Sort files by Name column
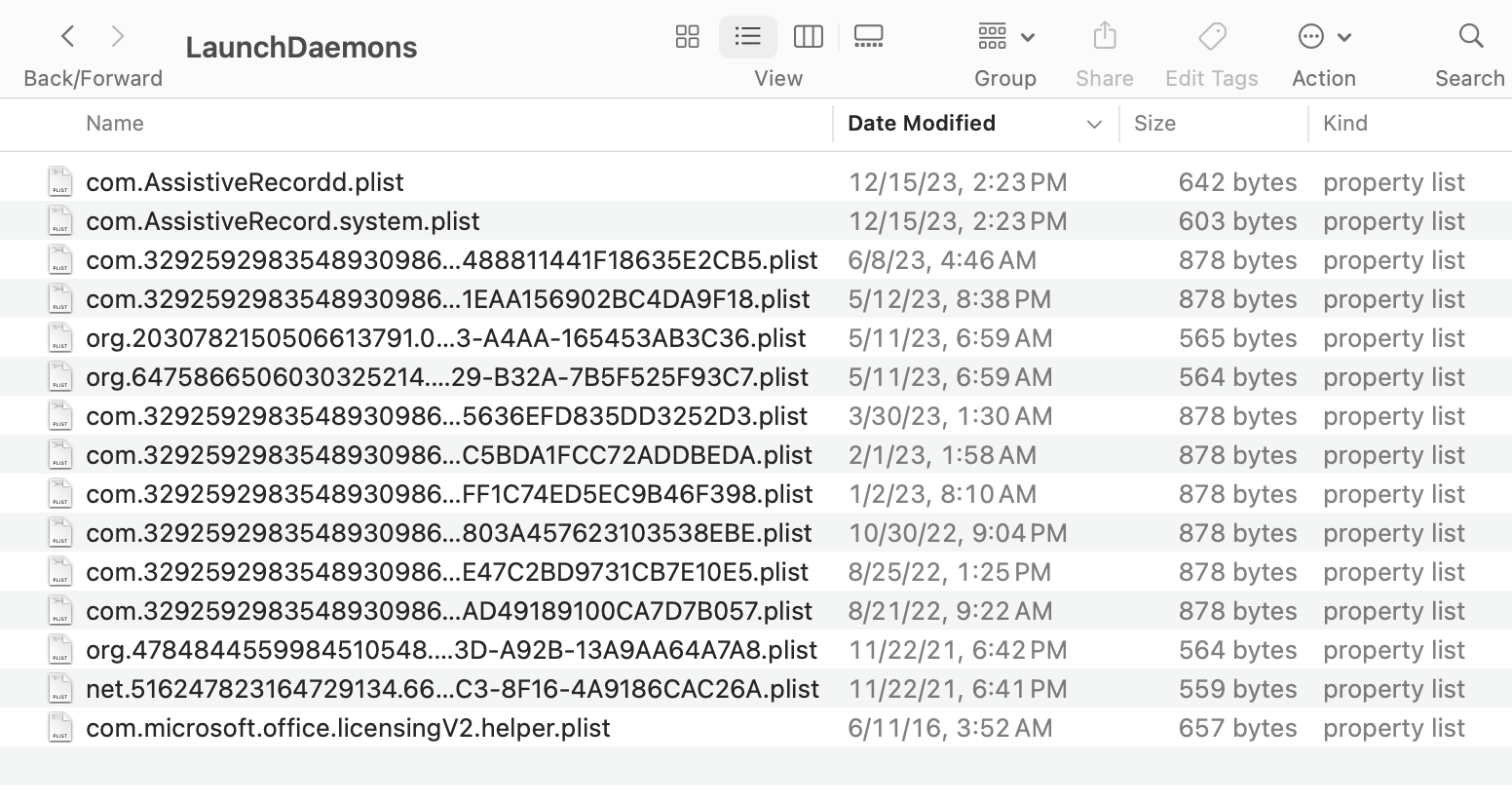 coord(115,124)
